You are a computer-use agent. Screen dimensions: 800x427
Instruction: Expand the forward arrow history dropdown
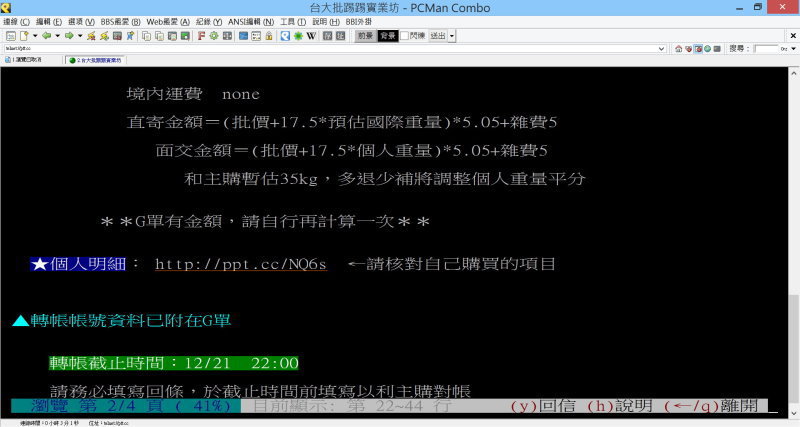point(80,36)
